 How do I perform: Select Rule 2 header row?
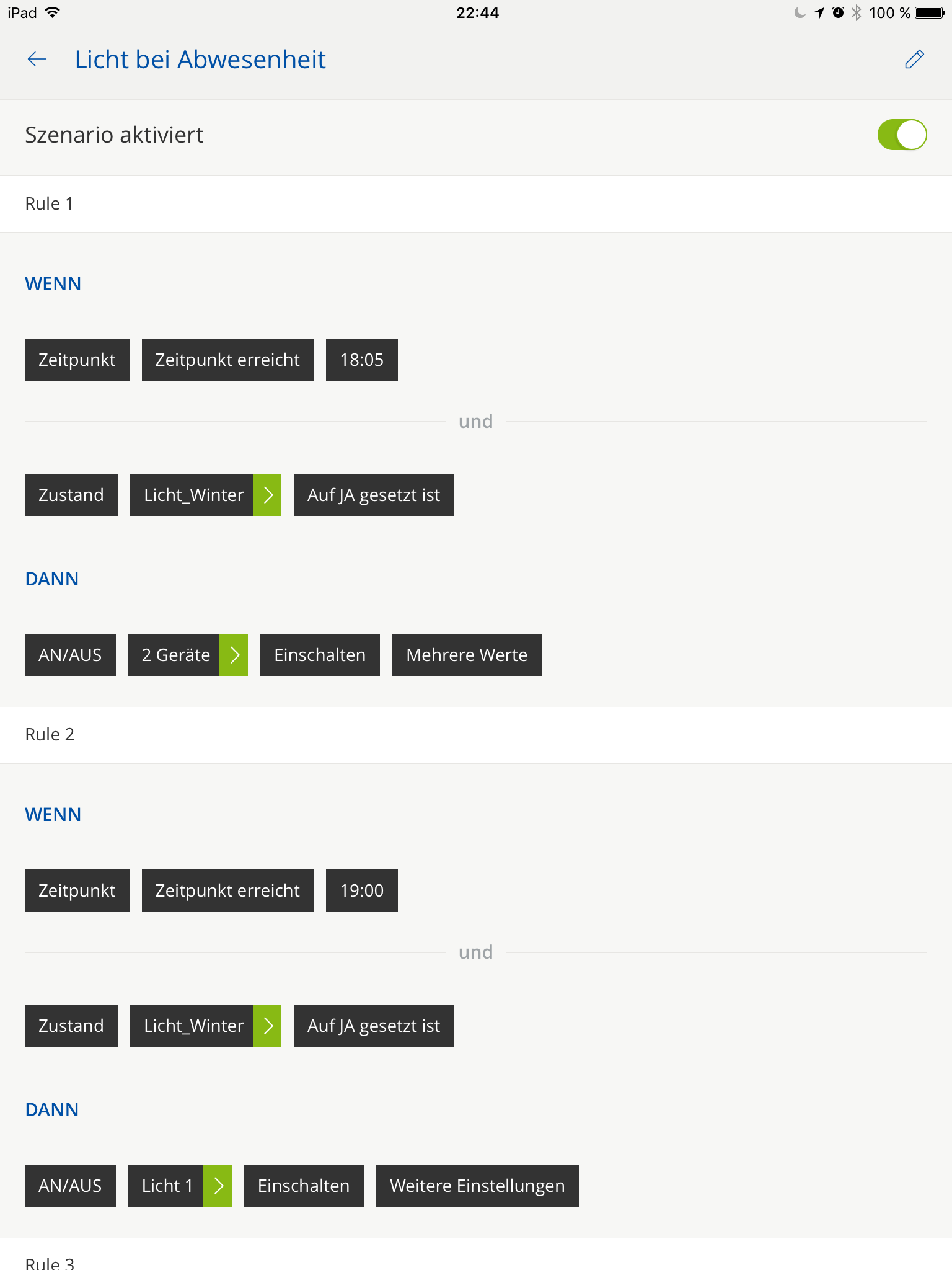(x=476, y=734)
